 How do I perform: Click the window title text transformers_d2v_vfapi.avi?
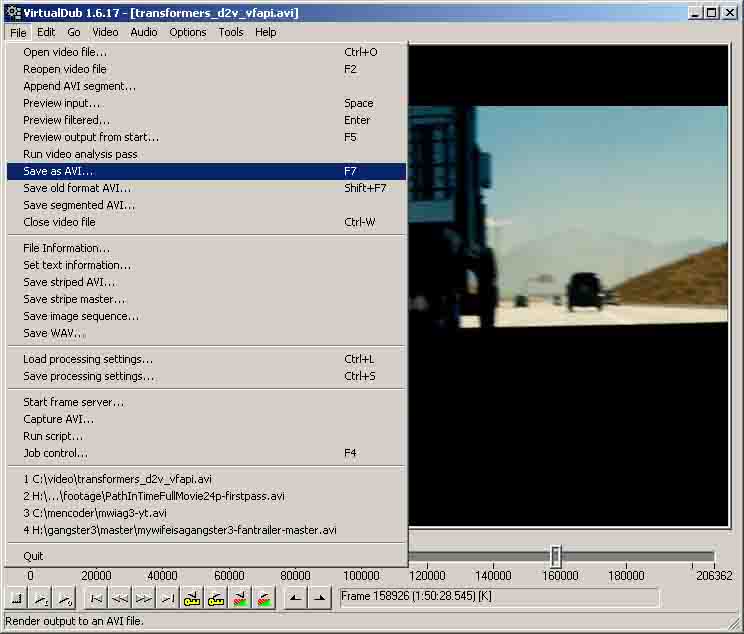214,13
